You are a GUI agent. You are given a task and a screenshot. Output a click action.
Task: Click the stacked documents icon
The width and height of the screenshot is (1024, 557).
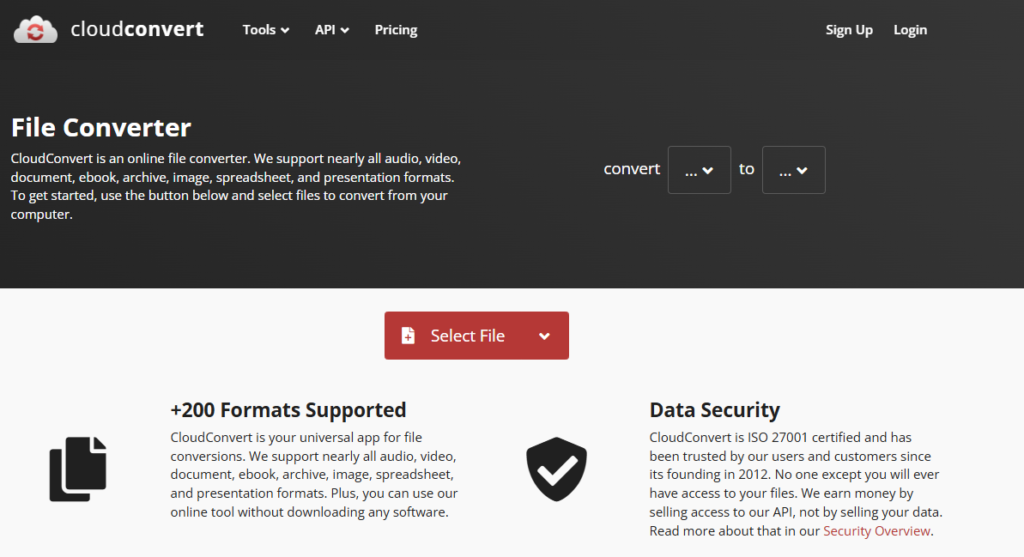(78, 469)
